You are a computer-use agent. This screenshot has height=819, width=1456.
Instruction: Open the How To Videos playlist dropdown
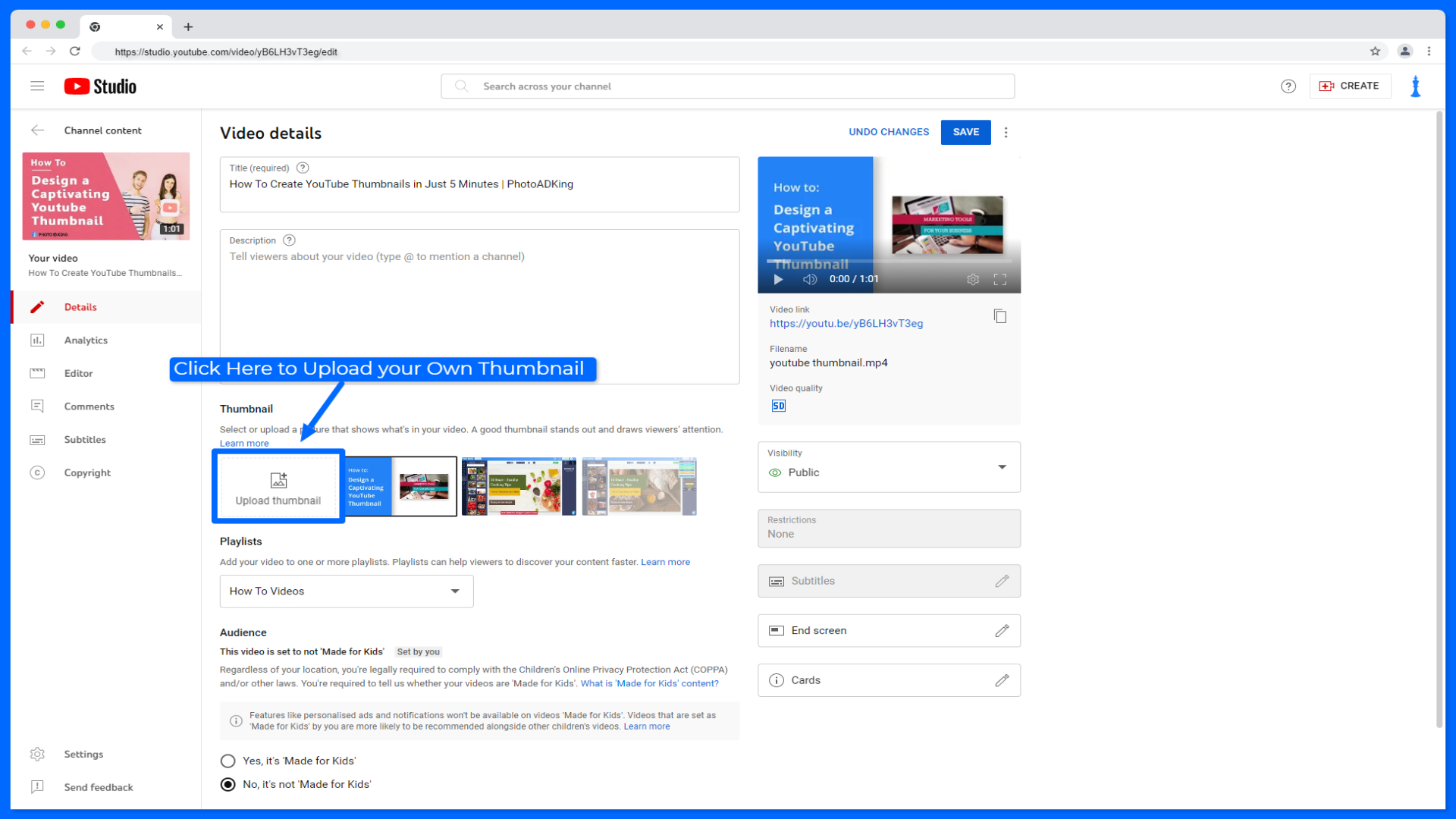click(x=454, y=591)
